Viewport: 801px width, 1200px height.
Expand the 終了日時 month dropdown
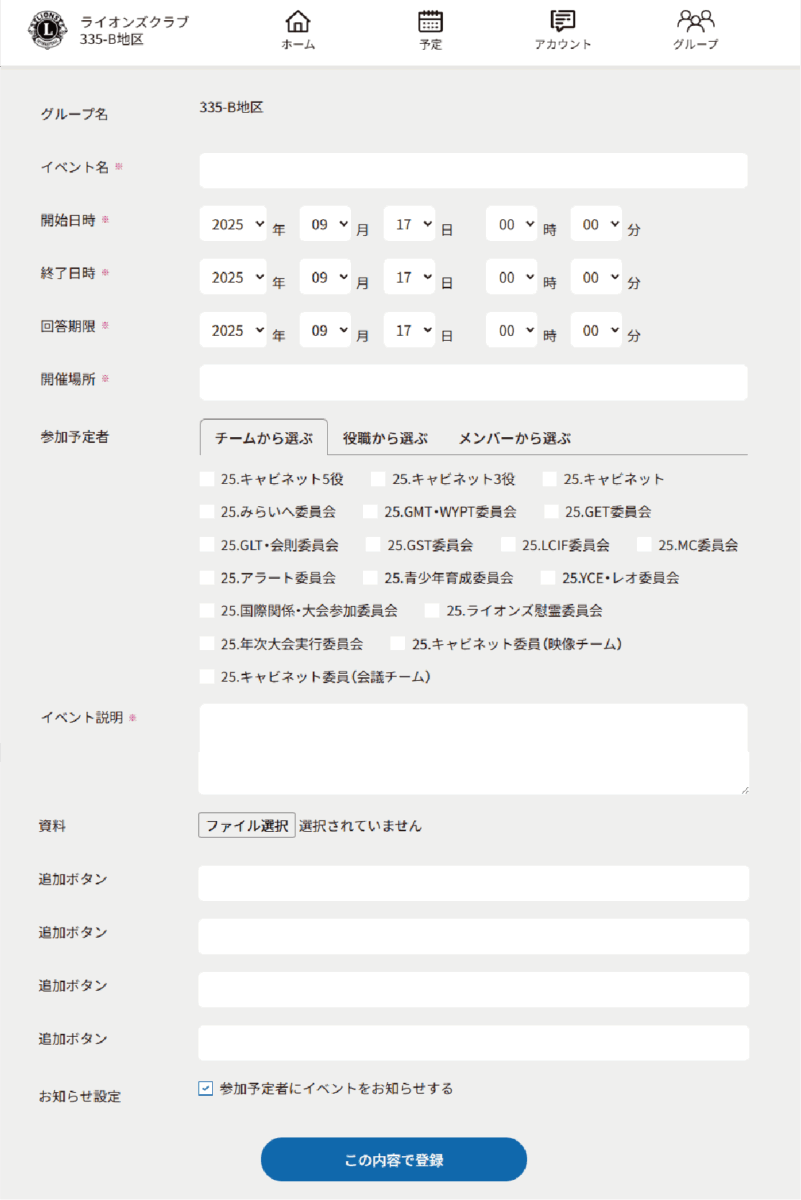[x=325, y=278]
